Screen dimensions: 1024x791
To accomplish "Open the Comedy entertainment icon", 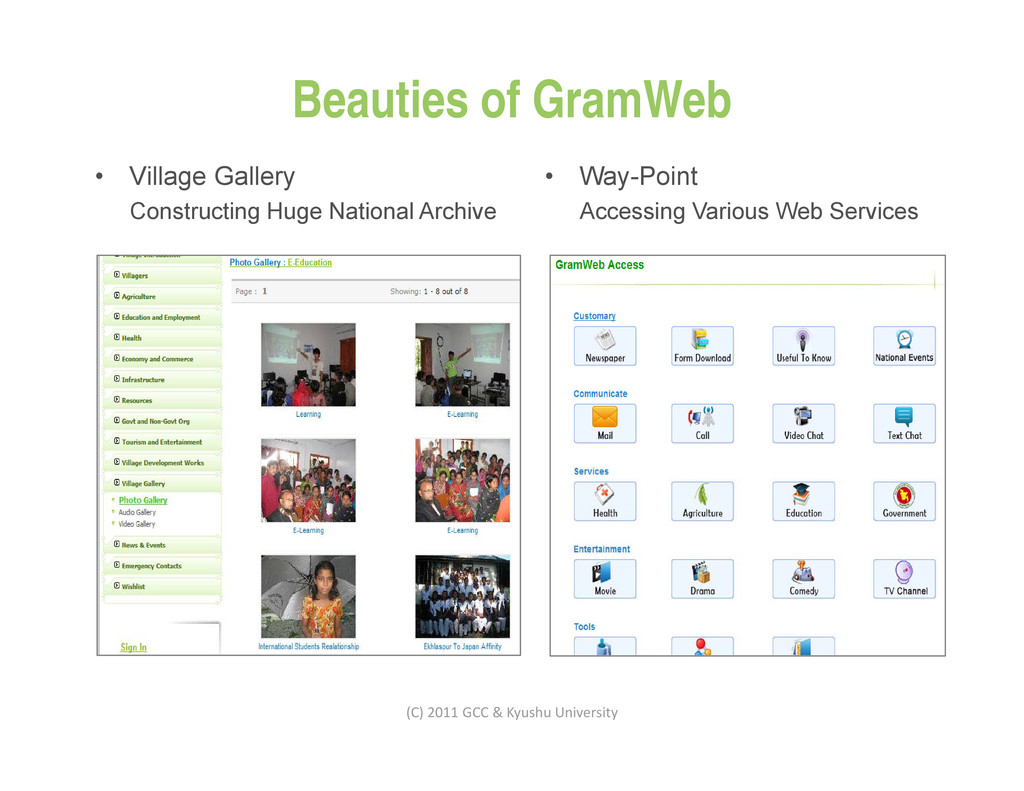I will [803, 579].
